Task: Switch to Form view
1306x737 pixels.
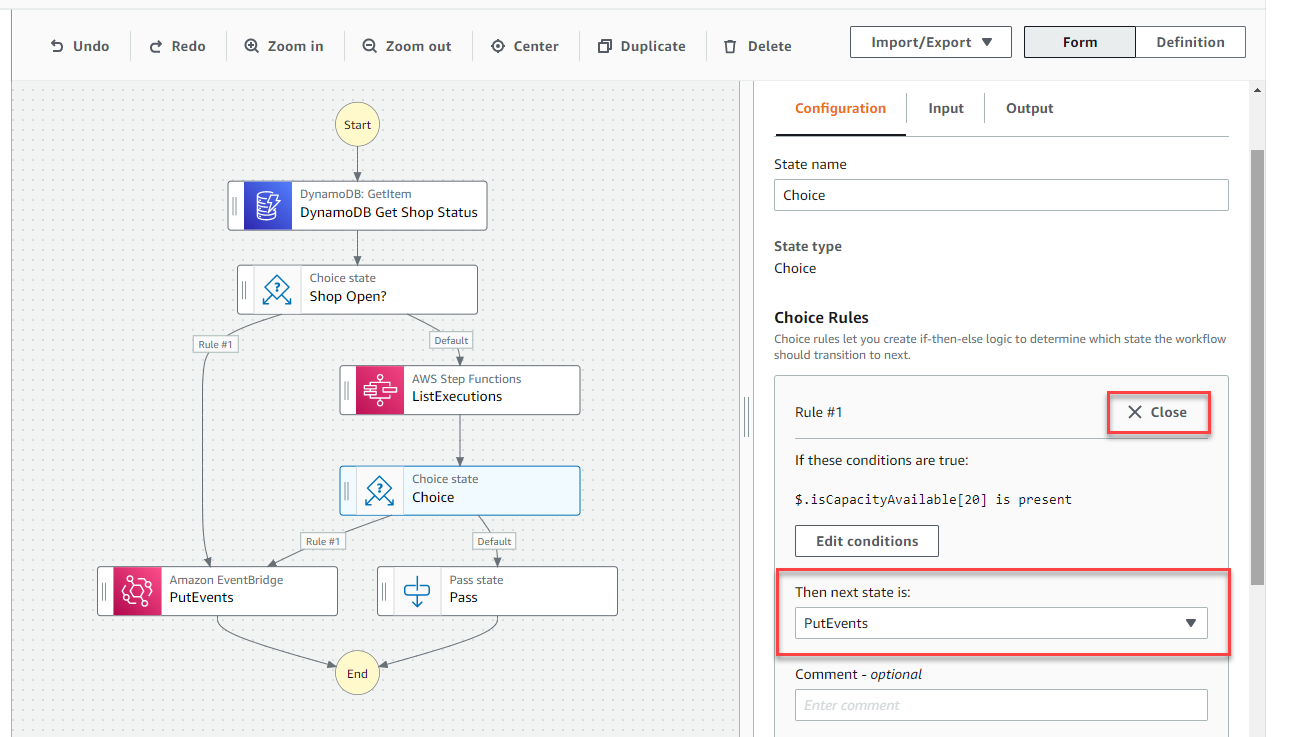Action: pyautogui.click(x=1080, y=42)
